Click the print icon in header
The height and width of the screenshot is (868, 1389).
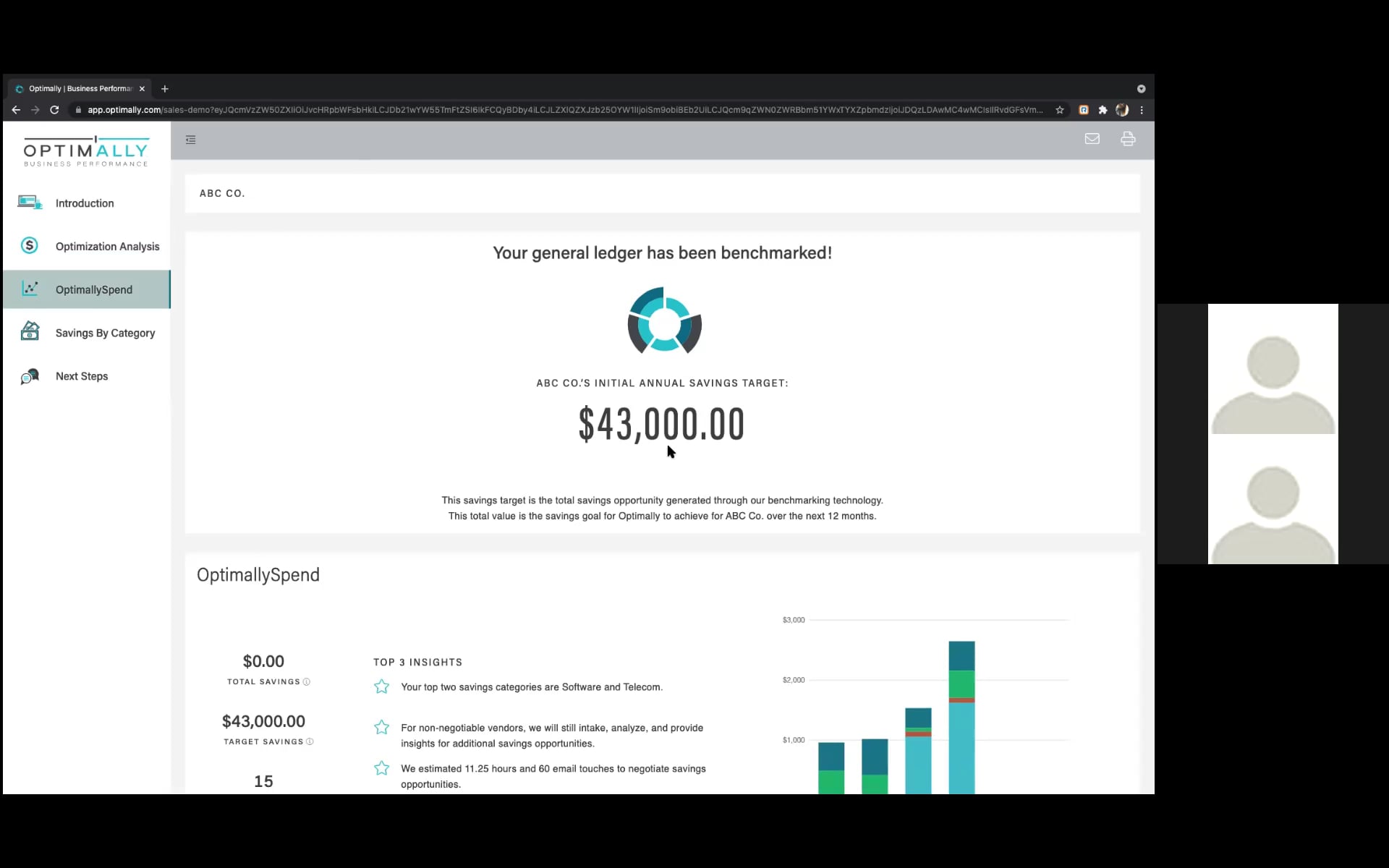click(1128, 139)
